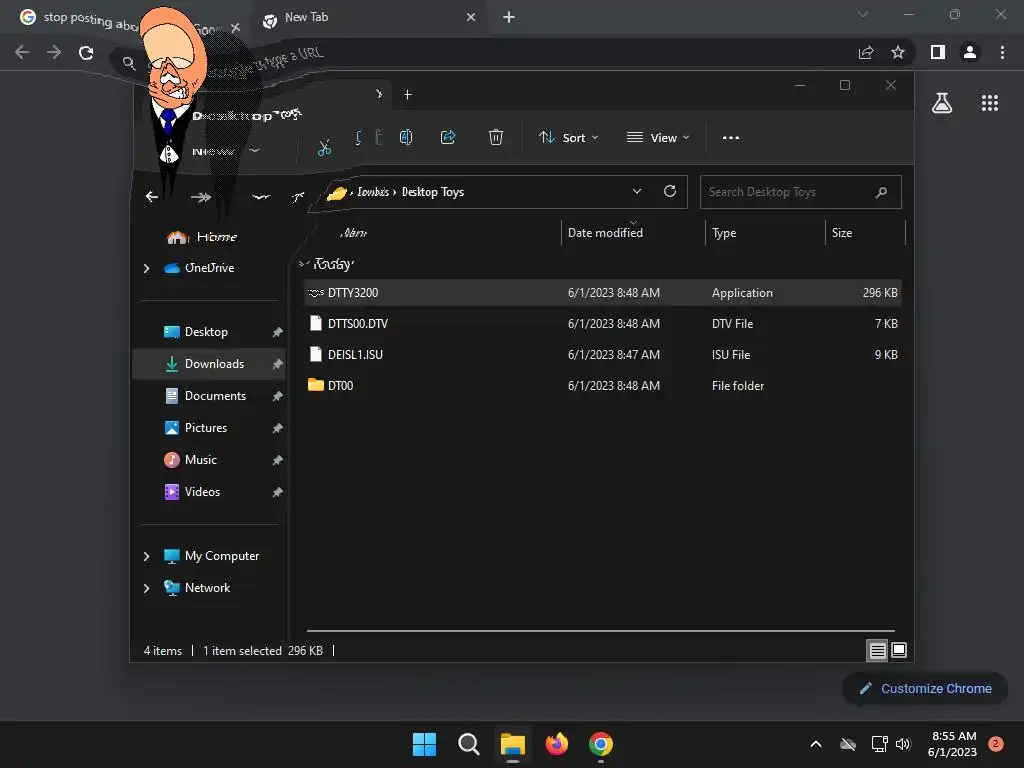1024x768 pixels.
Task: Click Desktop Toys in the breadcrumb path
Action: [433, 192]
